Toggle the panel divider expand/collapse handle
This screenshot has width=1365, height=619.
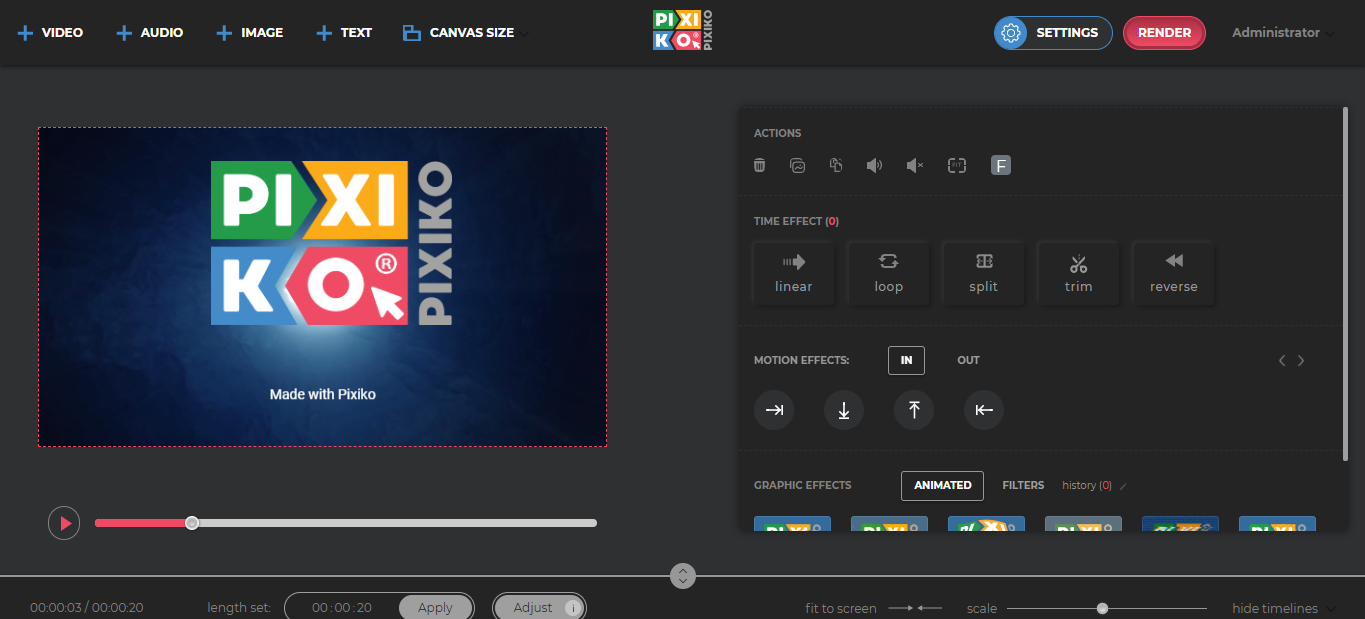click(x=683, y=576)
